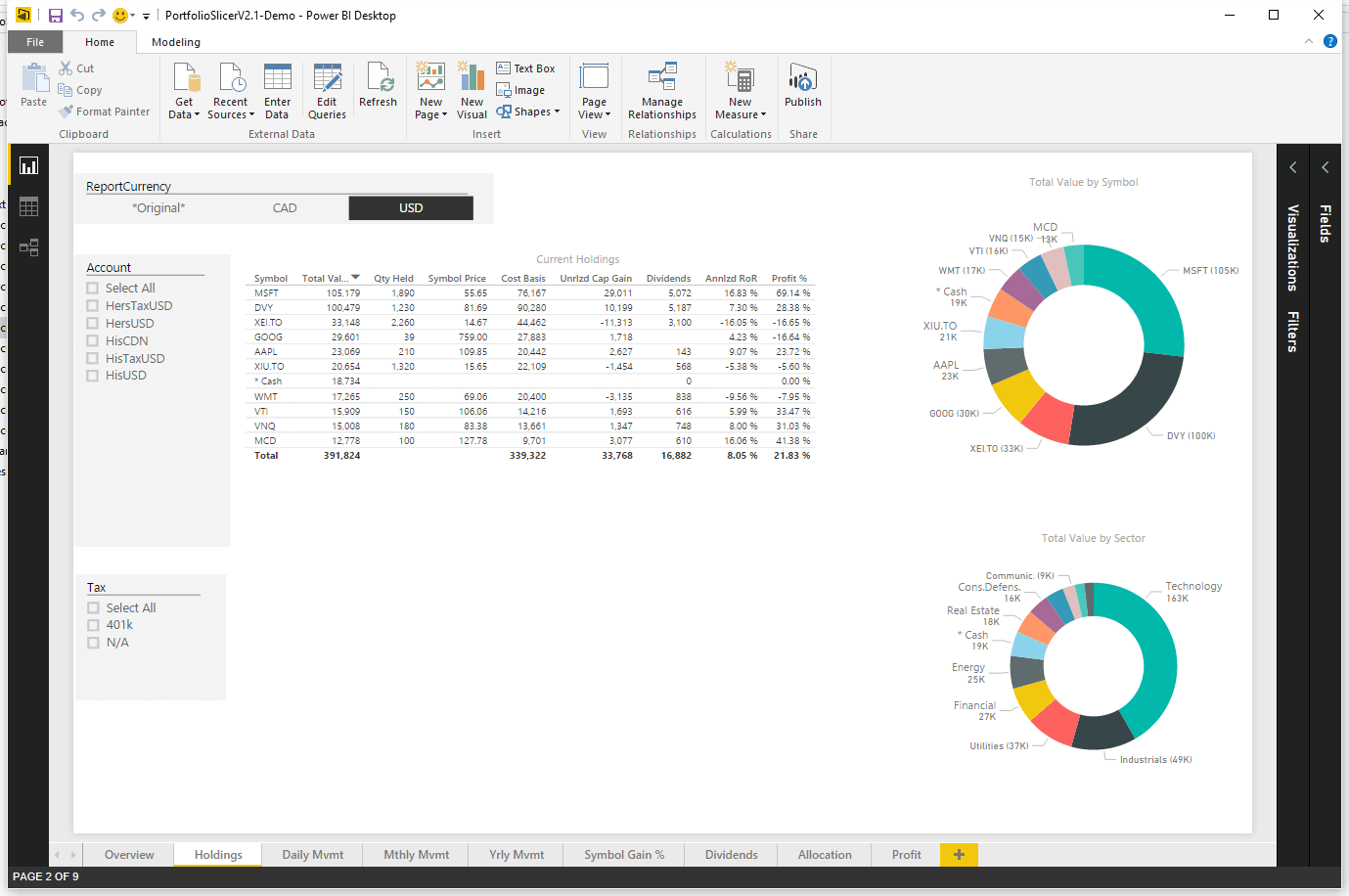The image size is (1349, 896).
Task: Switch to the Modeling ribbon tab
Action: coord(176,42)
